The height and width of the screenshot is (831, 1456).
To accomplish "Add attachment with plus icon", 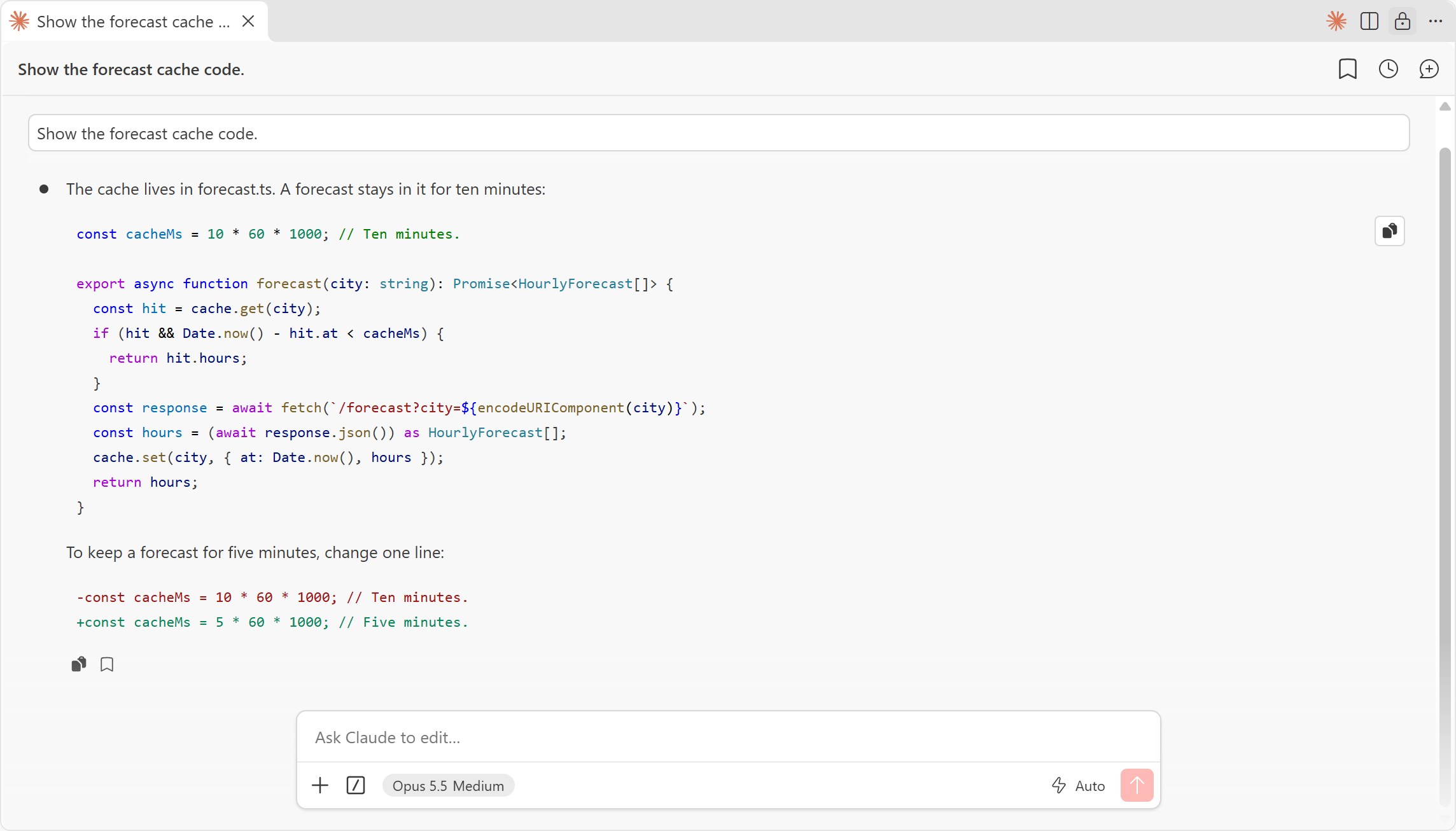I will (x=320, y=785).
